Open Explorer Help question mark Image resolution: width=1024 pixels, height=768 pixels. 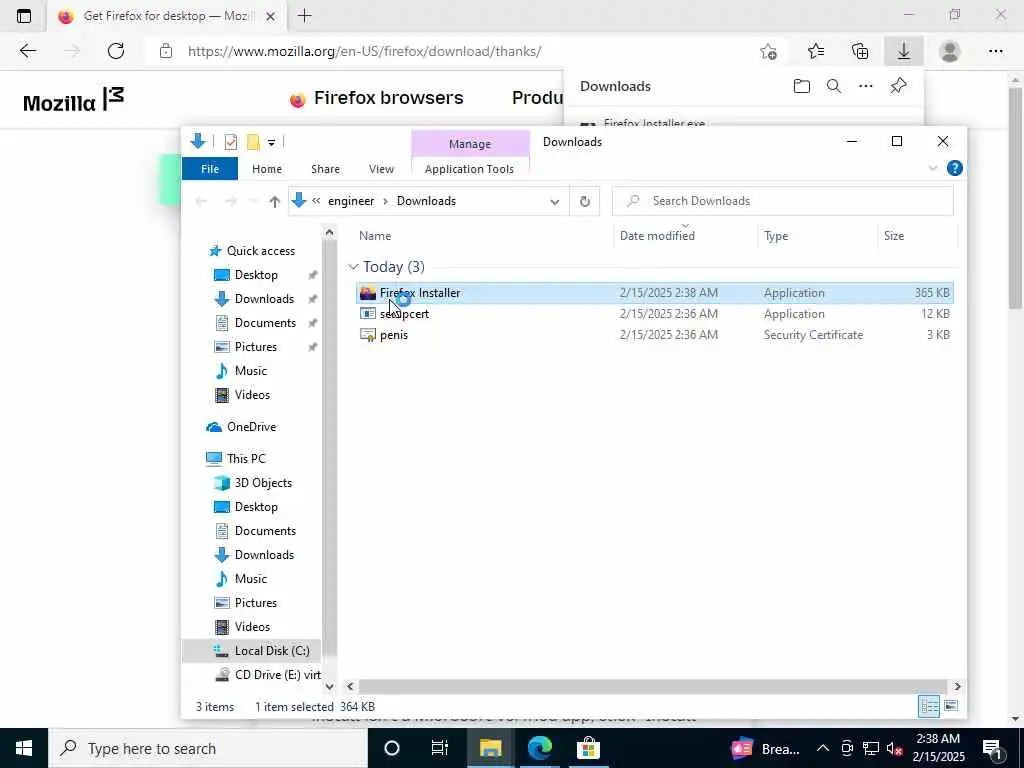954,168
